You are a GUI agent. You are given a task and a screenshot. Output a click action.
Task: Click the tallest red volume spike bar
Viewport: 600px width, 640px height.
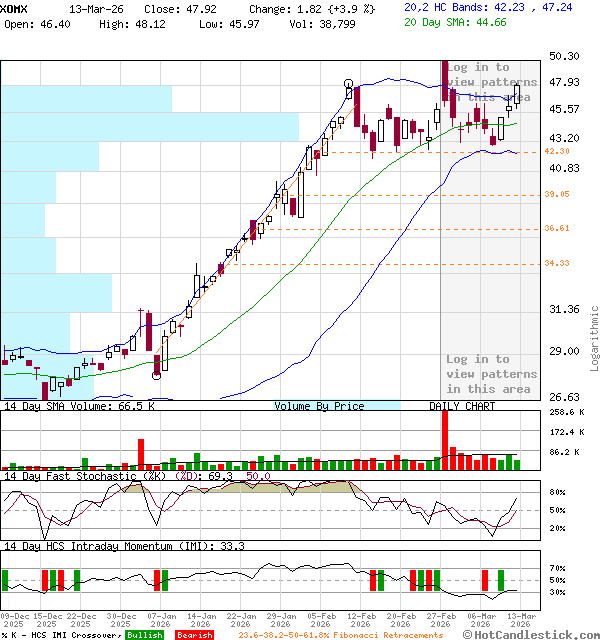tap(444, 438)
